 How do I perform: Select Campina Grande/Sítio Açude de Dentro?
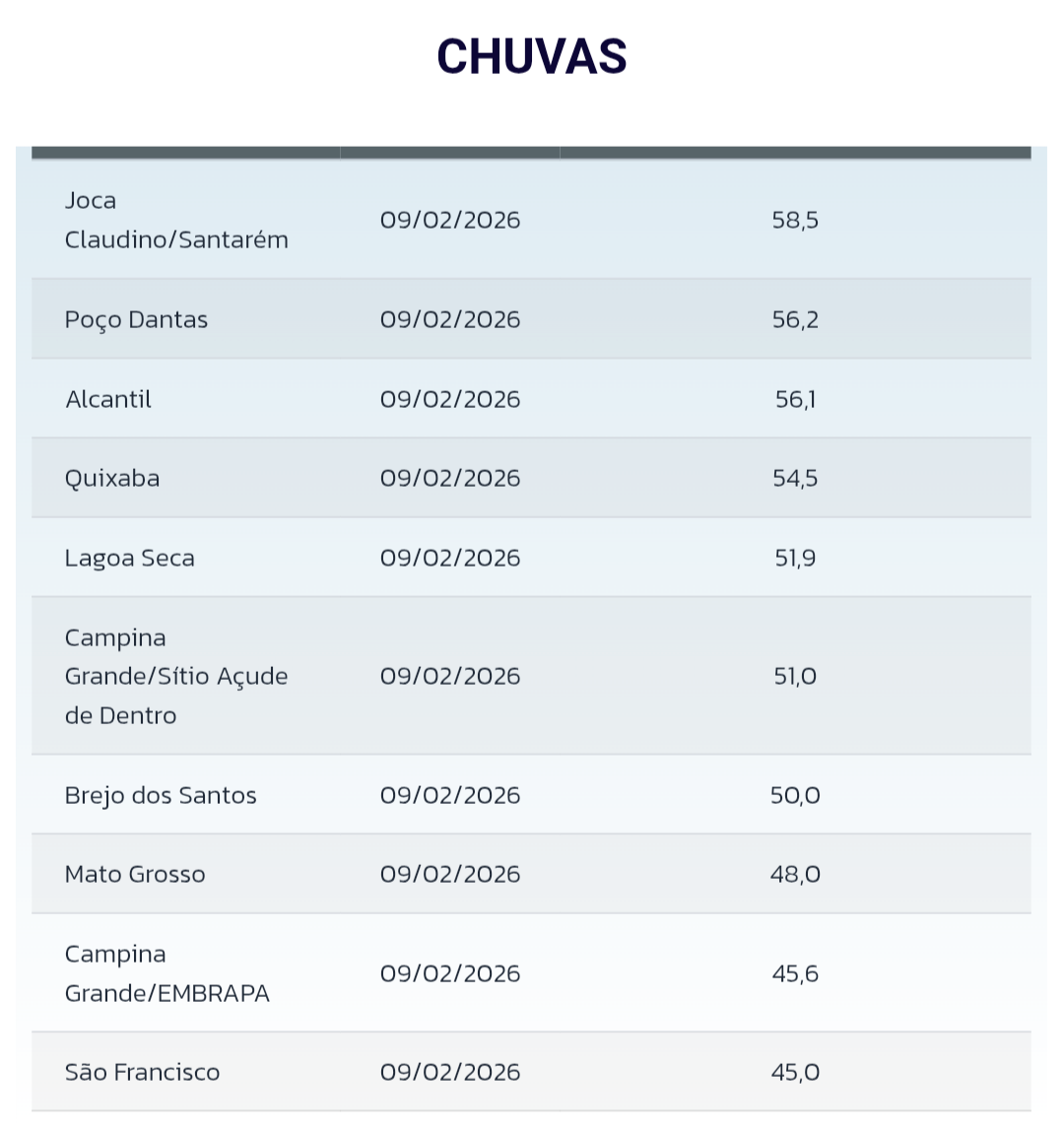point(176,677)
